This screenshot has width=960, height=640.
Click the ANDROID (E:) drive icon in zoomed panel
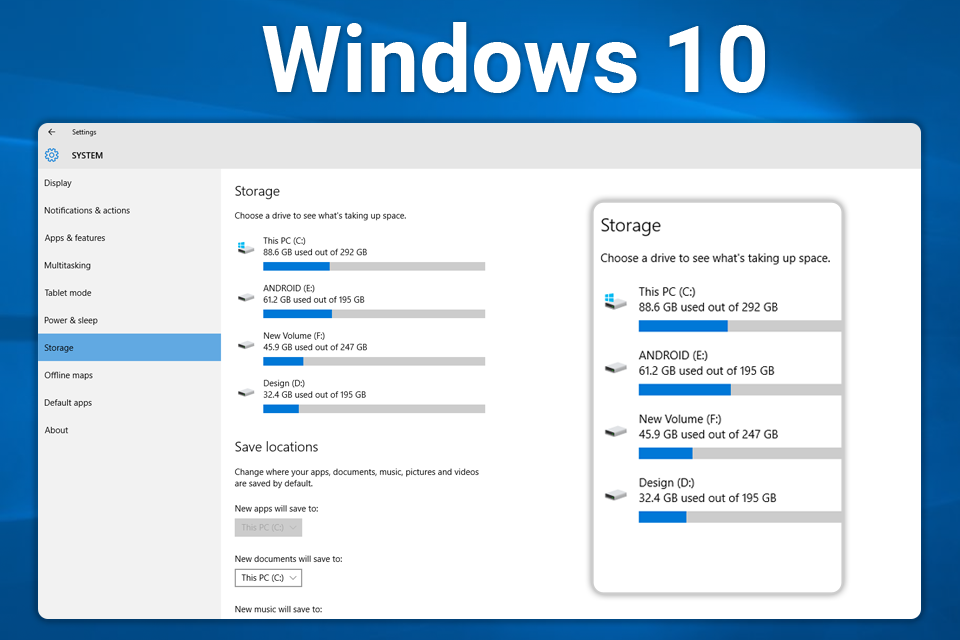coord(615,367)
